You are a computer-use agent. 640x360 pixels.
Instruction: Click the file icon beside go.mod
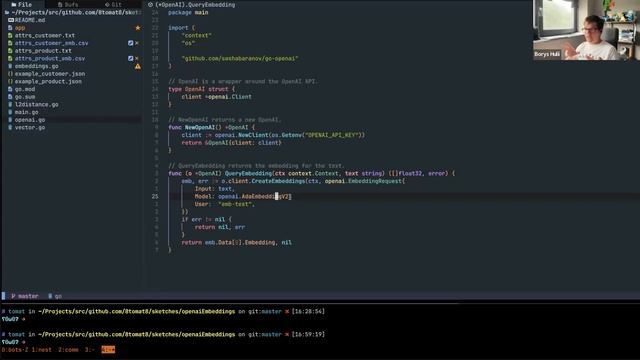point(10,89)
